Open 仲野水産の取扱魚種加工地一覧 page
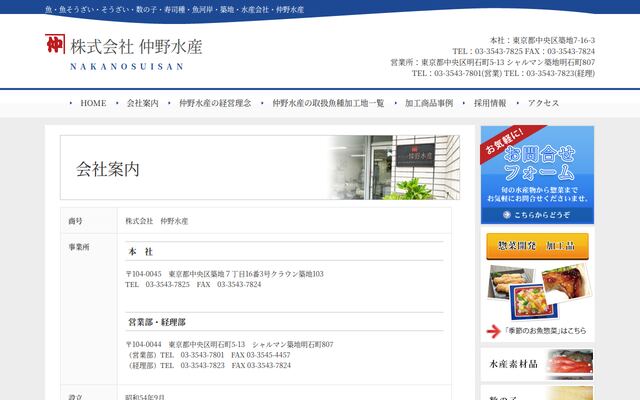The height and width of the screenshot is (400, 640). click(x=328, y=103)
